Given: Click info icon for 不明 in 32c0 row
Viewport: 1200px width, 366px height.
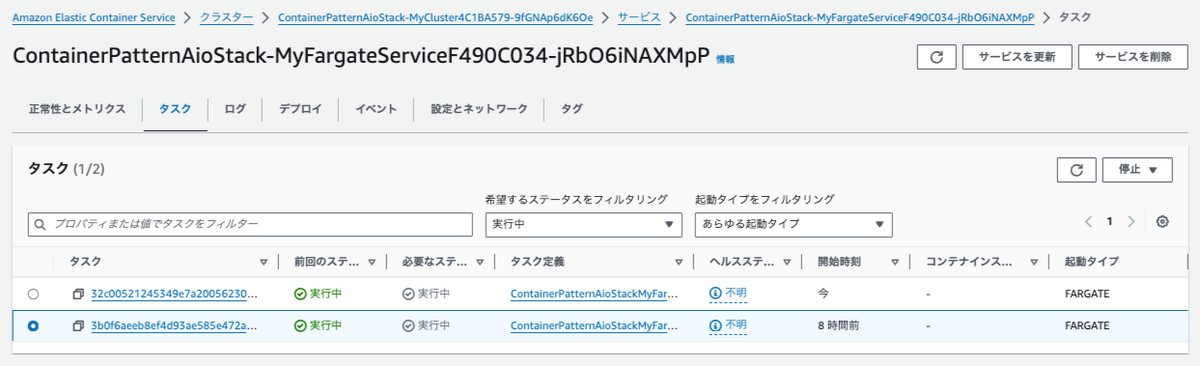Looking at the screenshot, I should tap(715, 294).
